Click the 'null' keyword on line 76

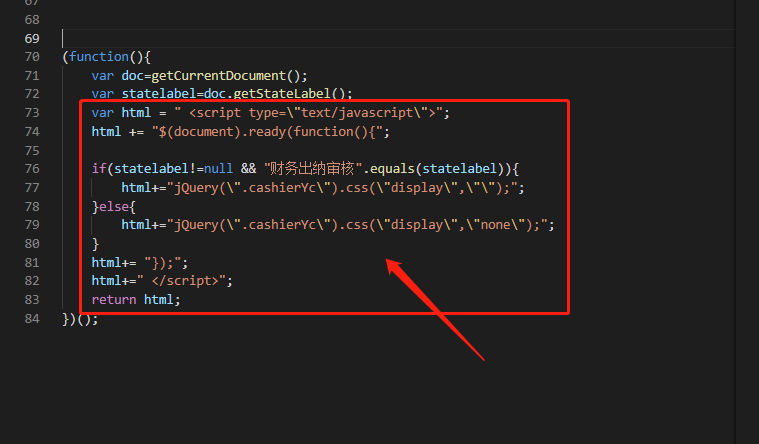(218, 169)
